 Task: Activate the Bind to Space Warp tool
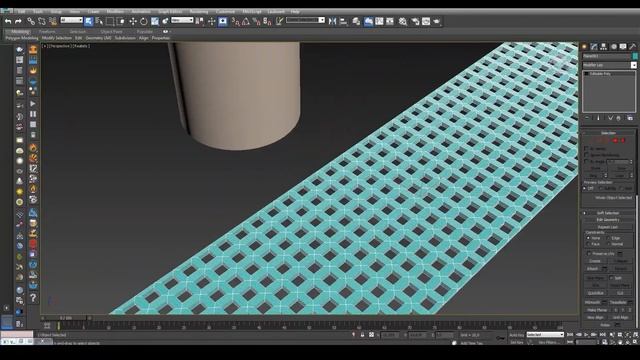53,21
